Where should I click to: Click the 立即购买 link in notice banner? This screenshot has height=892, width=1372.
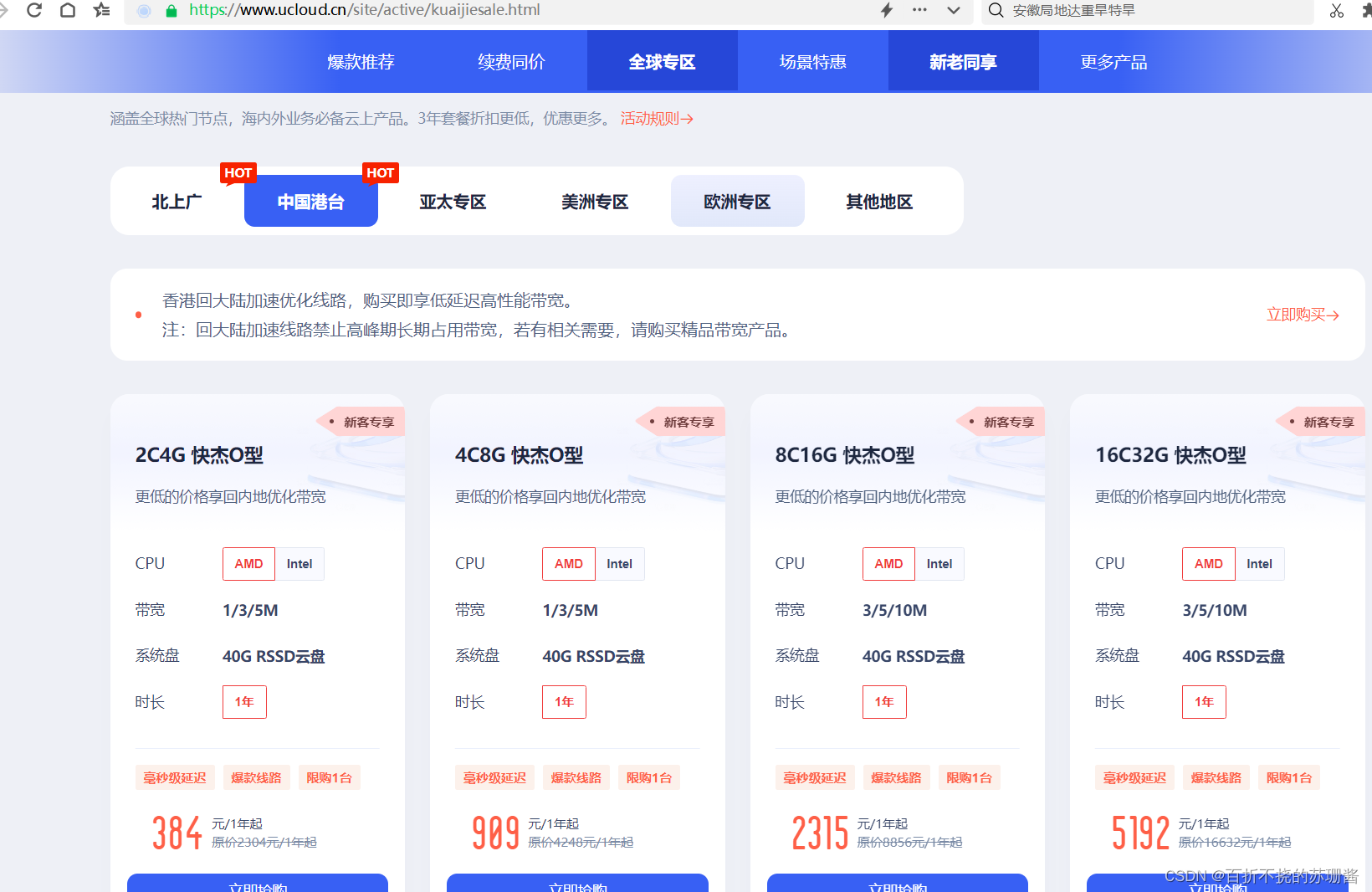tap(1303, 315)
